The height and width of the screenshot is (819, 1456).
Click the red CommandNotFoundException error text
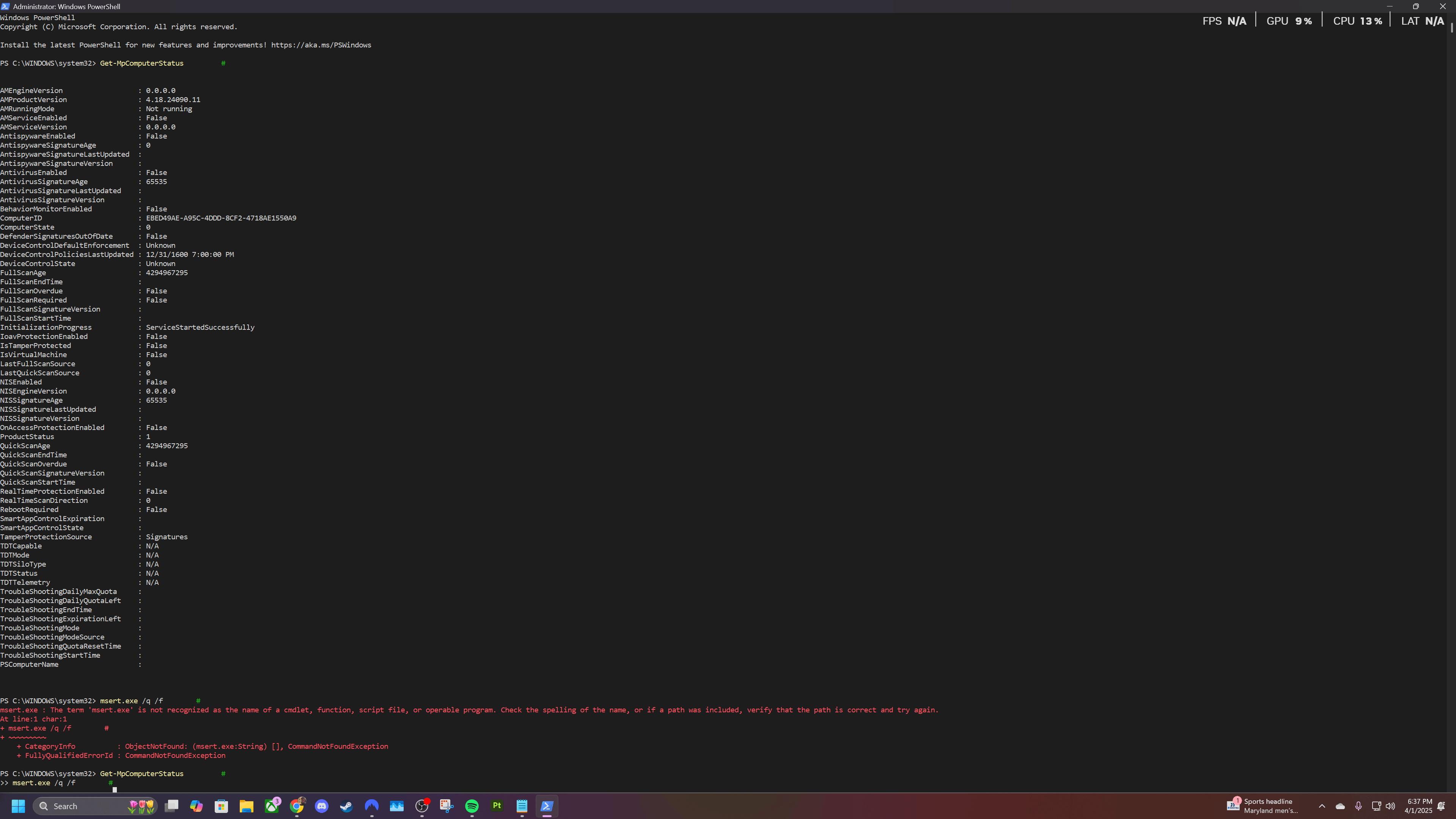pyautogui.click(x=175, y=756)
